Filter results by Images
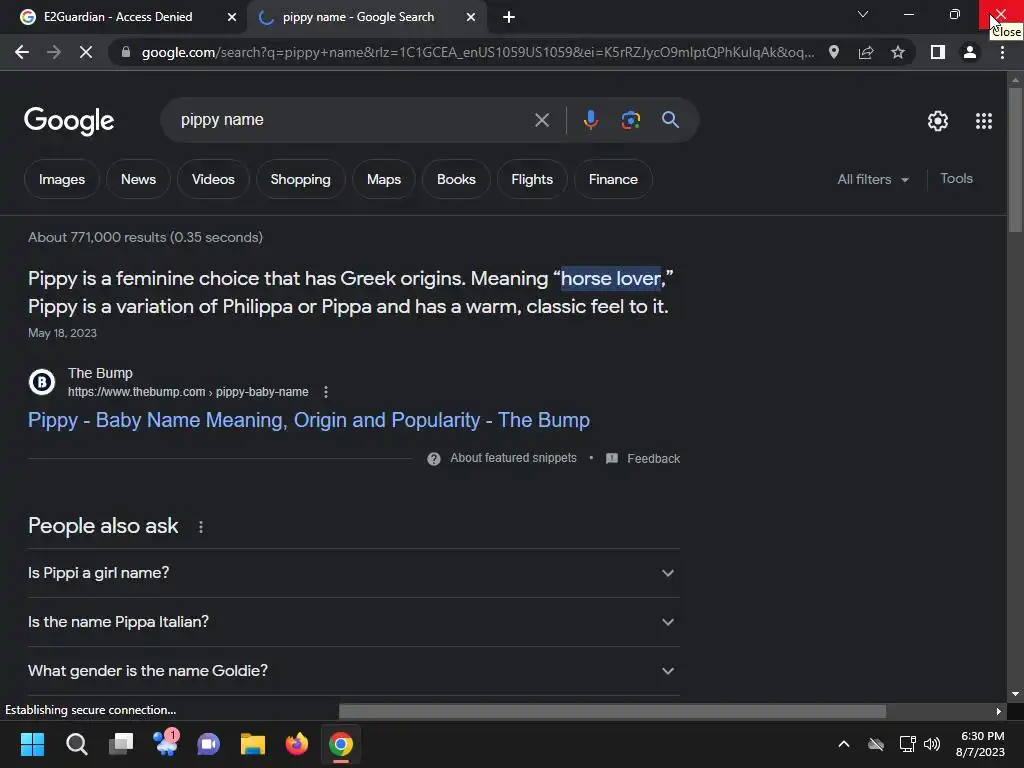The image size is (1024, 768). [x=62, y=180]
